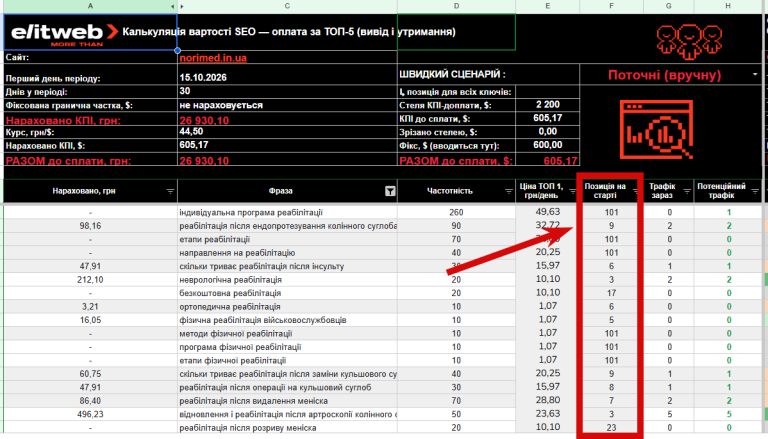Select starting position 17
Image resolution: width=768 pixels, height=439 pixels.
(x=611, y=293)
